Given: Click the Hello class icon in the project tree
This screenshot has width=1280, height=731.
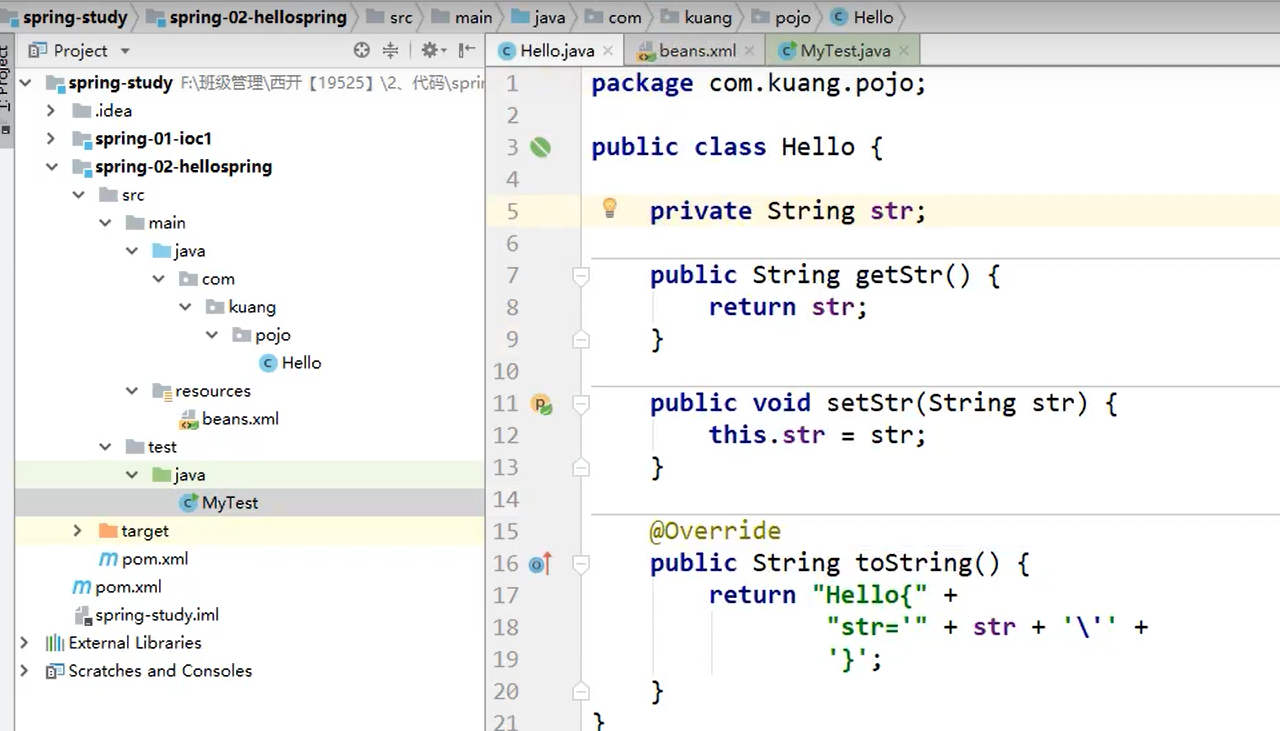Looking at the screenshot, I should tap(268, 363).
